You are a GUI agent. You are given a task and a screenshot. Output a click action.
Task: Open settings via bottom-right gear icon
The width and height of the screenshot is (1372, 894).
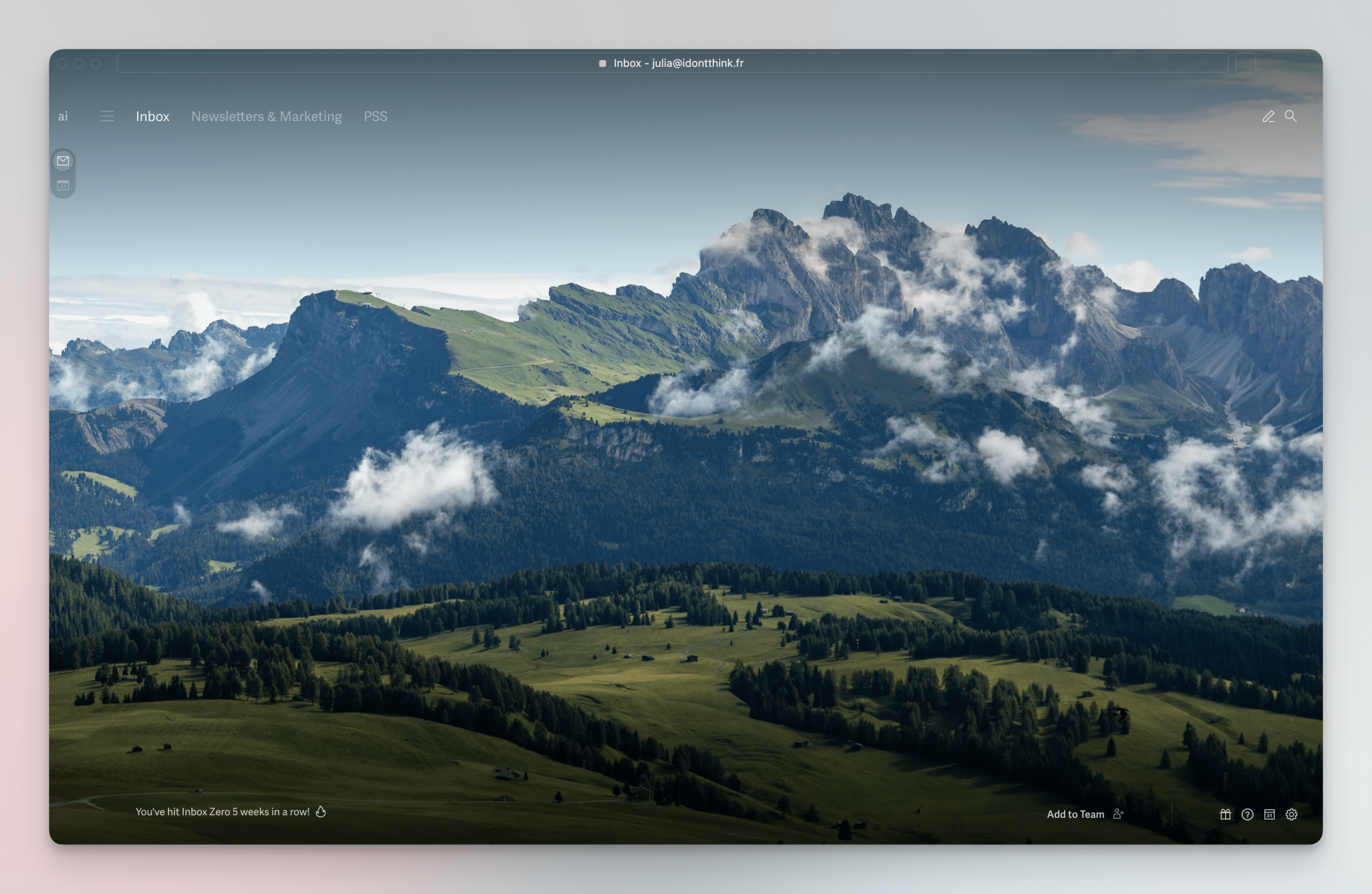click(x=1291, y=814)
